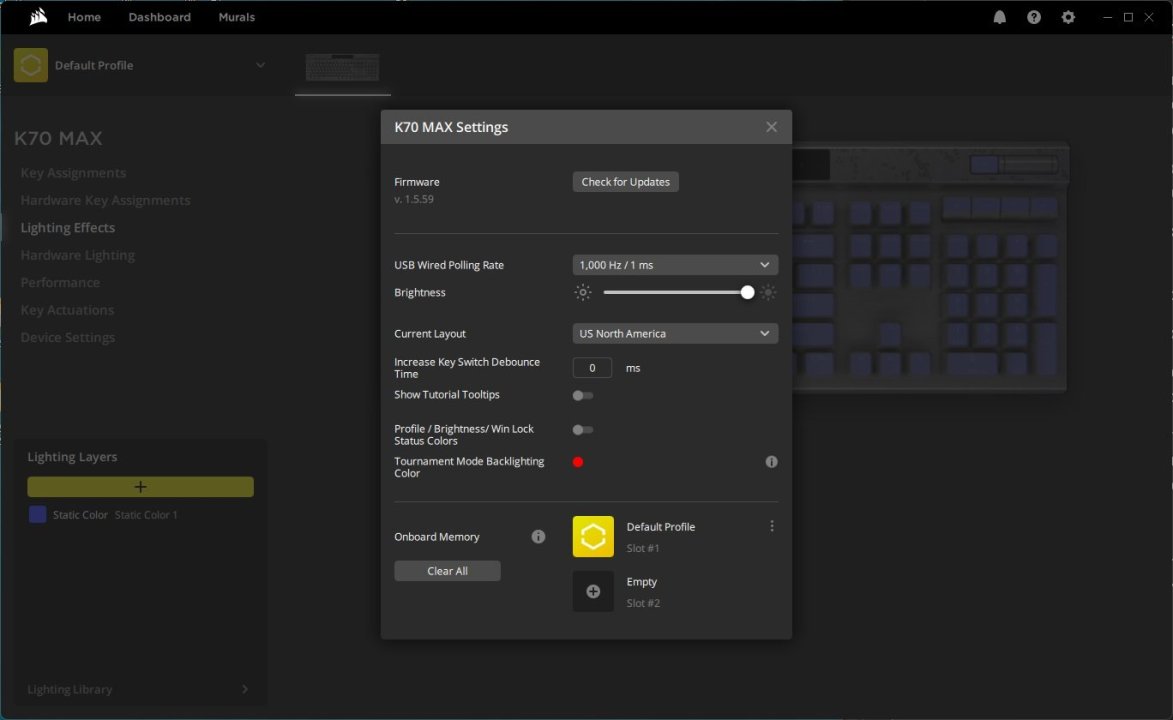Enable Show Tutorial Tooltips toggle
The height and width of the screenshot is (720, 1173).
pos(583,395)
